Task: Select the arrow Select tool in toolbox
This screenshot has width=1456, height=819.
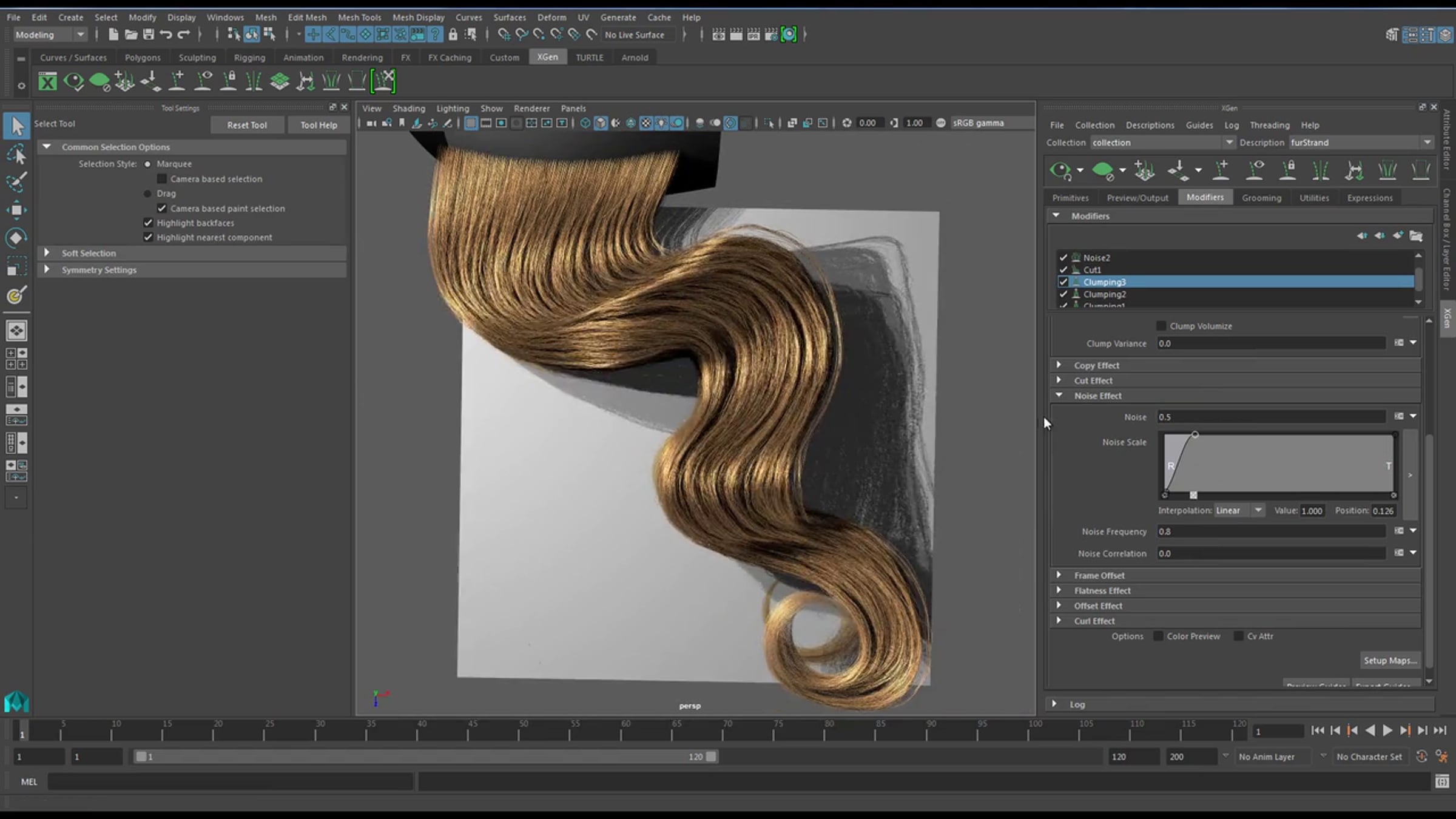Action: click(x=16, y=126)
